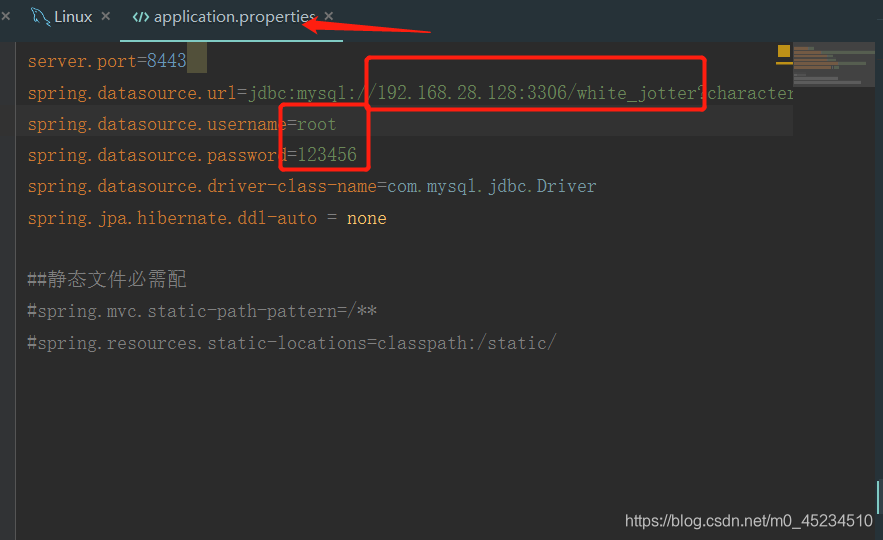Click the spring.datasource.password key

point(157,155)
